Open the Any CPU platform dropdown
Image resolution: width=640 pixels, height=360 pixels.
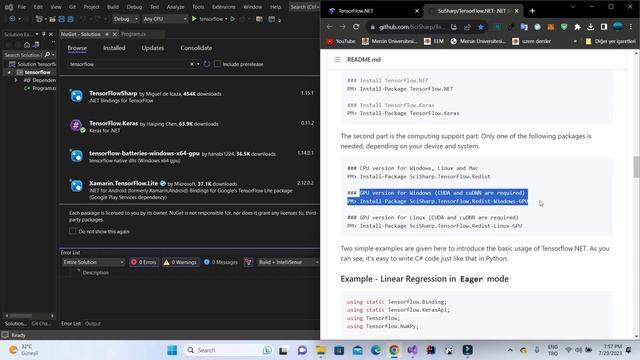pyautogui.click(x=165, y=19)
